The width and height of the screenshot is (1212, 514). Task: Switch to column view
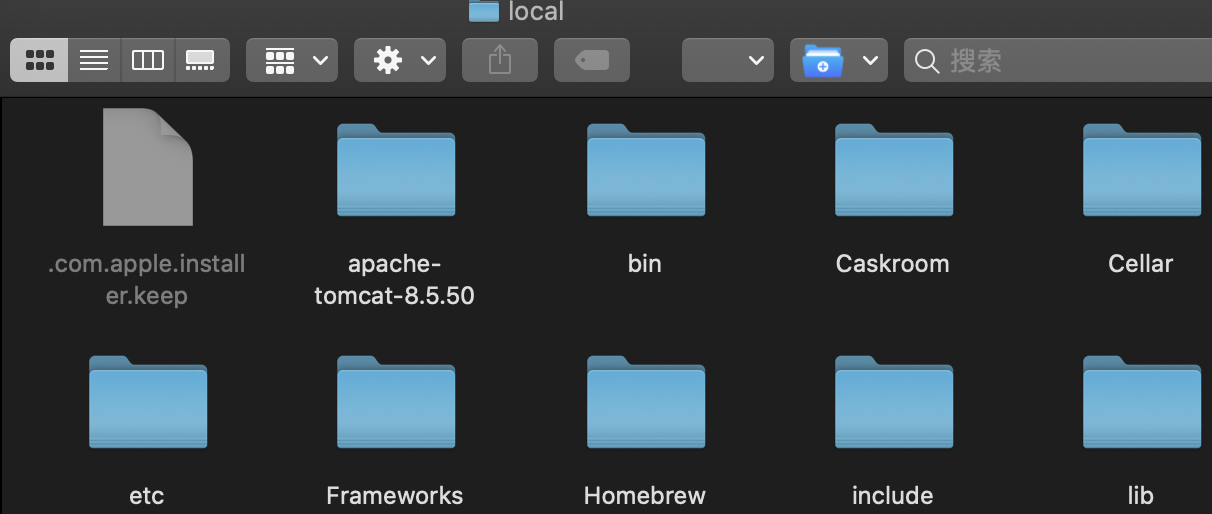coord(148,61)
